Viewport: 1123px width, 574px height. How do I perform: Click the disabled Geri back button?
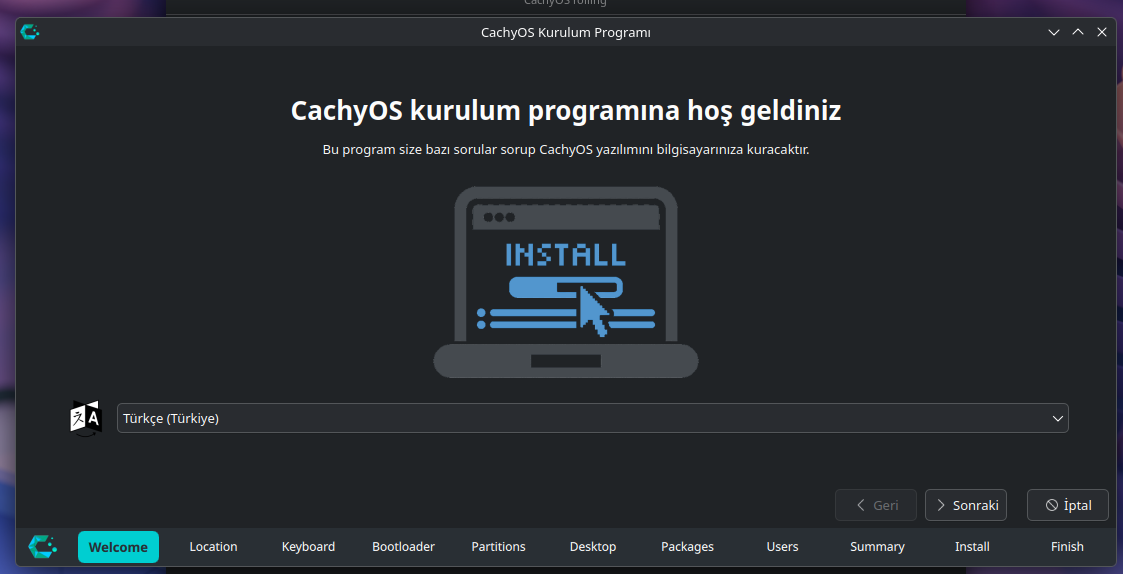coord(876,505)
